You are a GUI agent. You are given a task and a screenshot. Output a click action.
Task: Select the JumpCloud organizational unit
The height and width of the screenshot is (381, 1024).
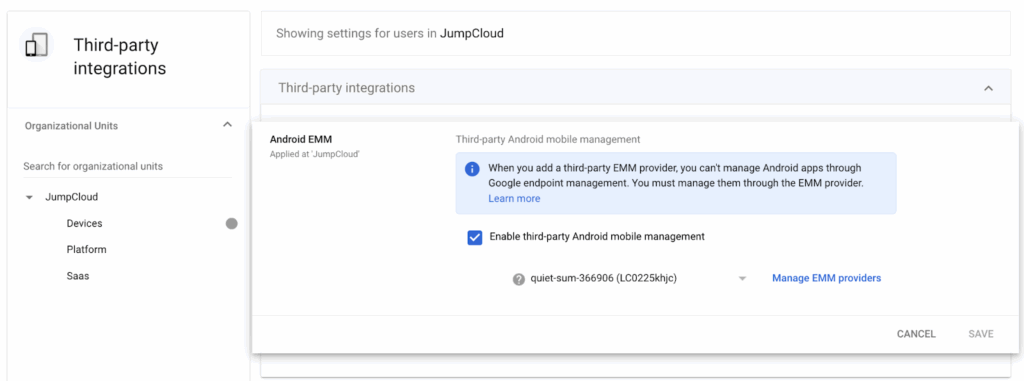point(71,197)
